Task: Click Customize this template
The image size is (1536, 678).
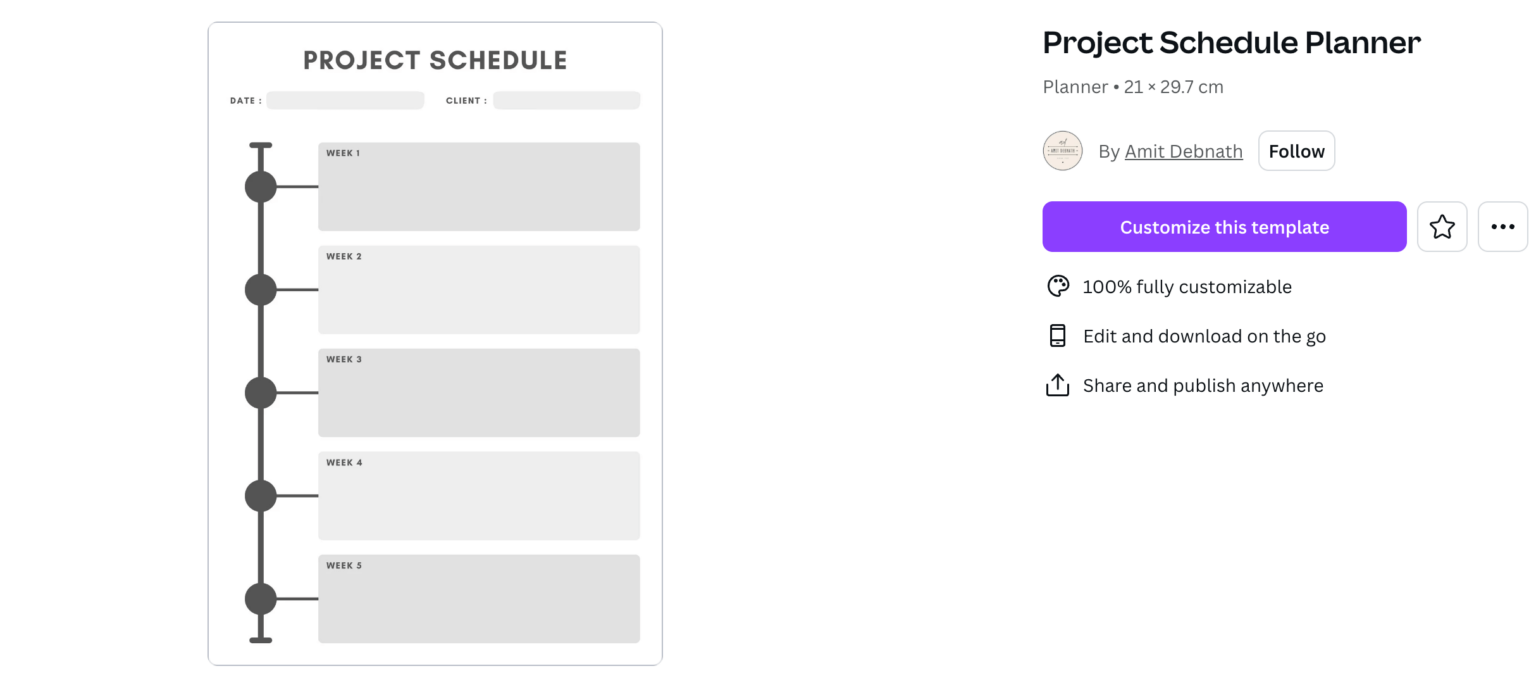Action: coord(1224,226)
